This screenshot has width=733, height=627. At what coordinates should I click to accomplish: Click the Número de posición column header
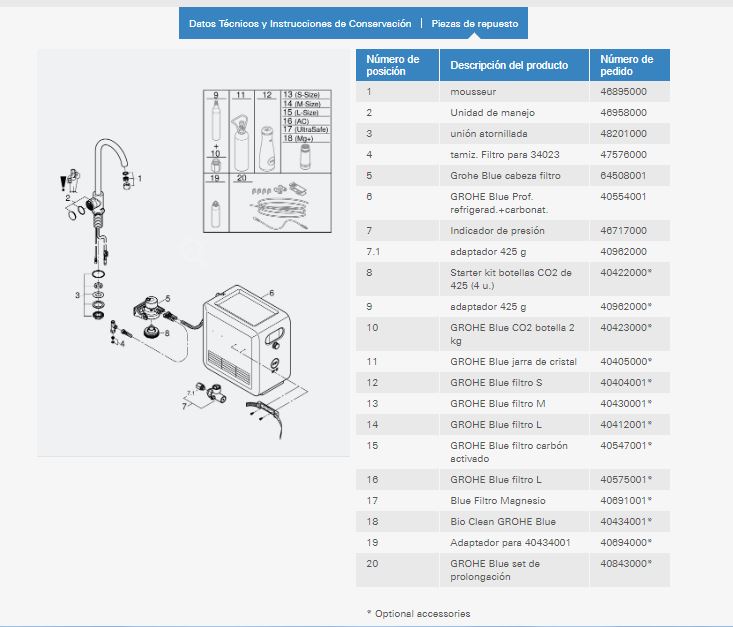click(397, 65)
